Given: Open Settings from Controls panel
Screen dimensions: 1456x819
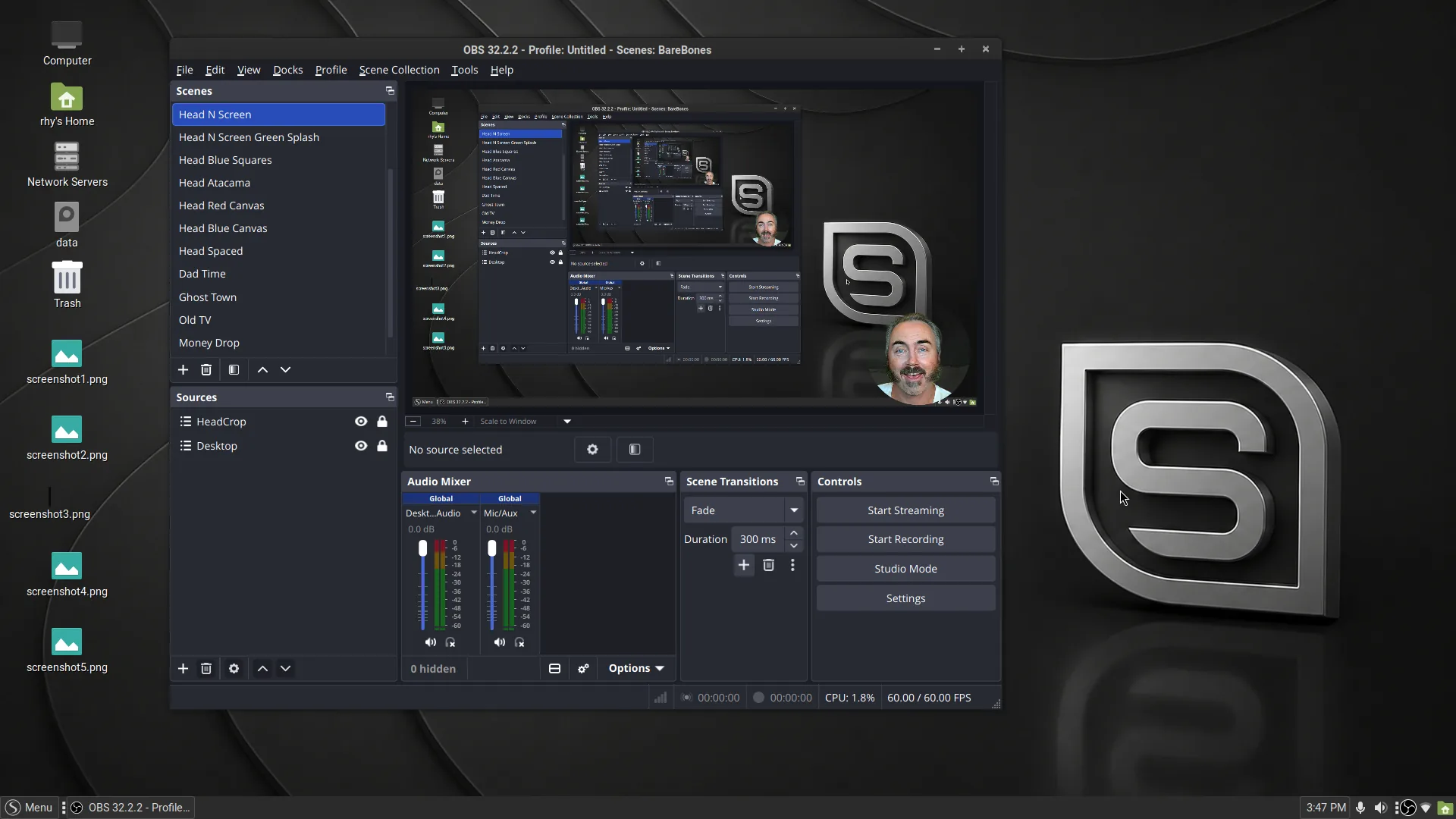Looking at the screenshot, I should coord(905,598).
